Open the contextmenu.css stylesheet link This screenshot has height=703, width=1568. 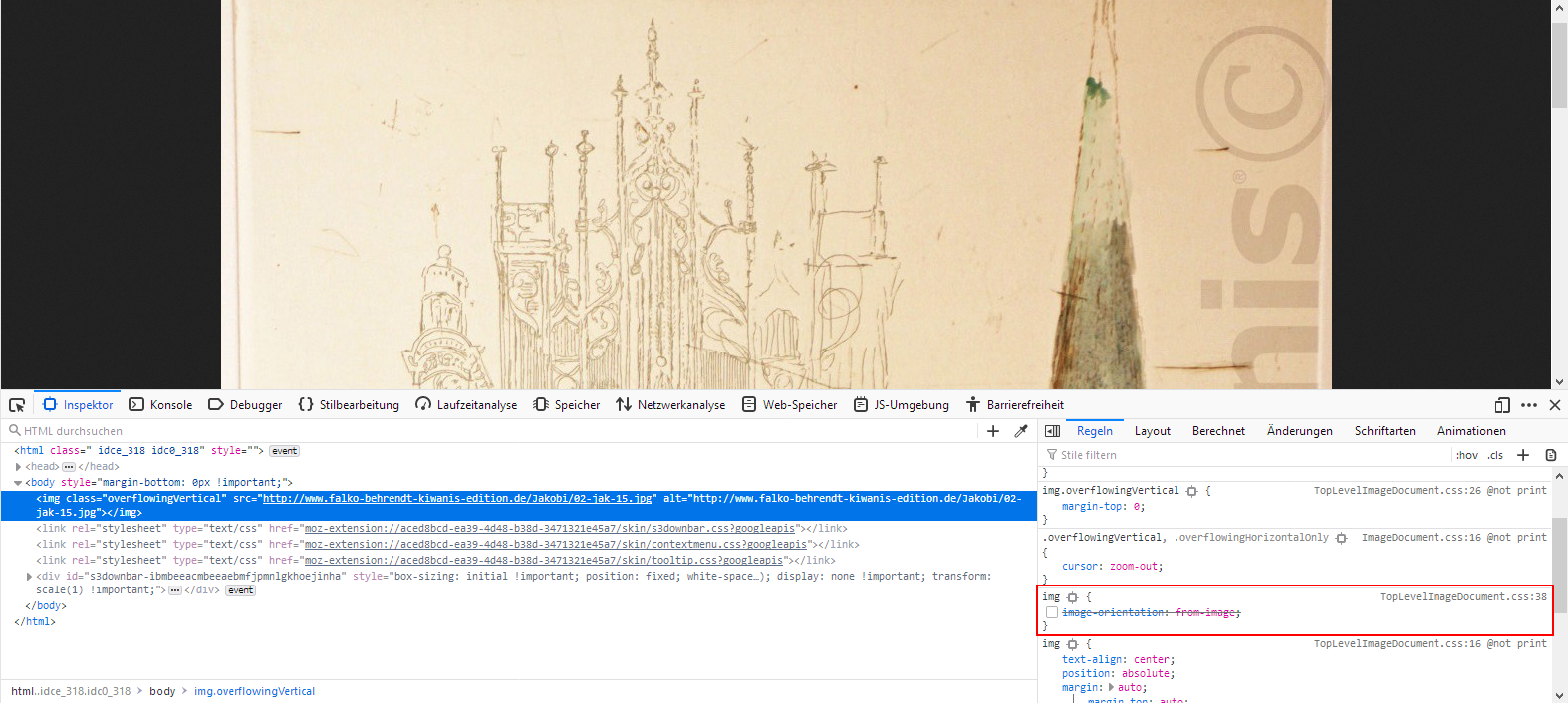(556, 544)
